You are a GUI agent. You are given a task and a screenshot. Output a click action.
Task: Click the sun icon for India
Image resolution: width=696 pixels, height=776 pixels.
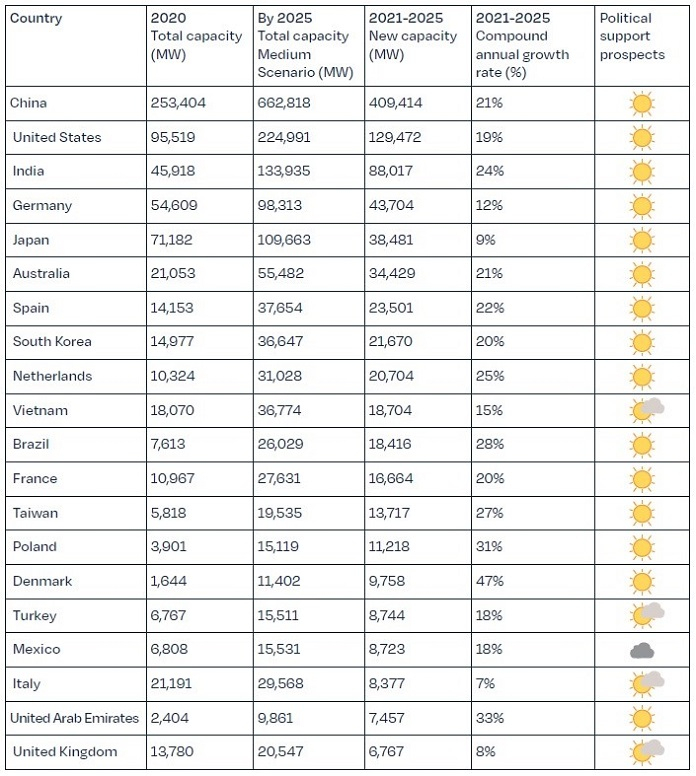click(x=642, y=172)
